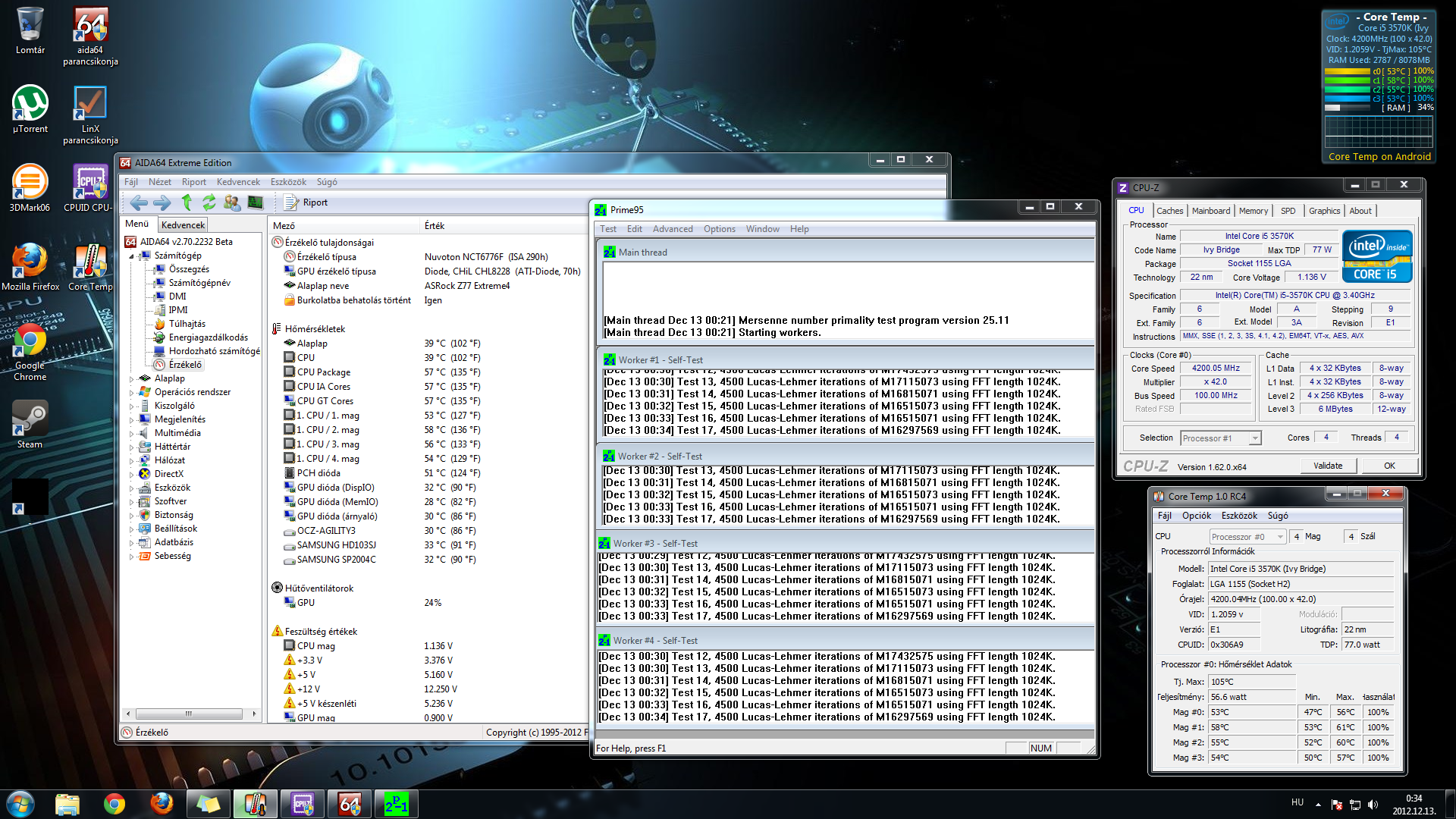The height and width of the screenshot is (819, 1456).
Task: Switch to the Kedvencek tab in AIDA64
Action: click(183, 225)
